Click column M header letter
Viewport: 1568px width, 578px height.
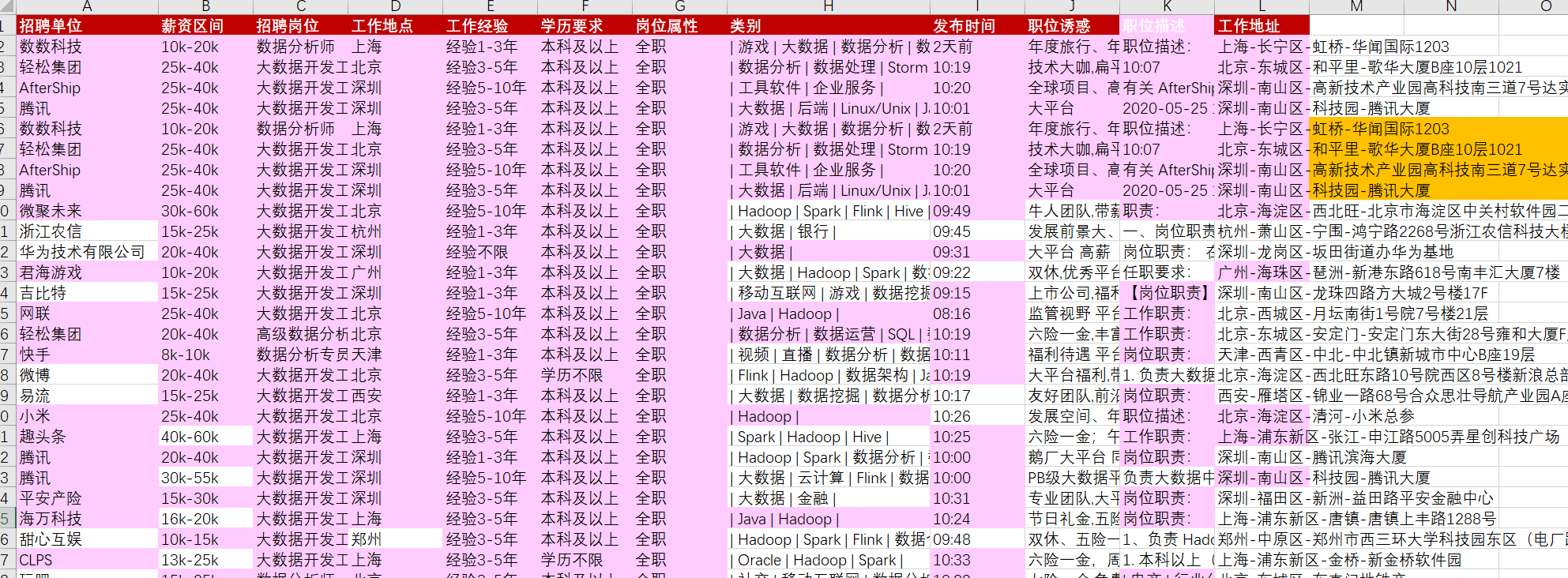point(1356,6)
